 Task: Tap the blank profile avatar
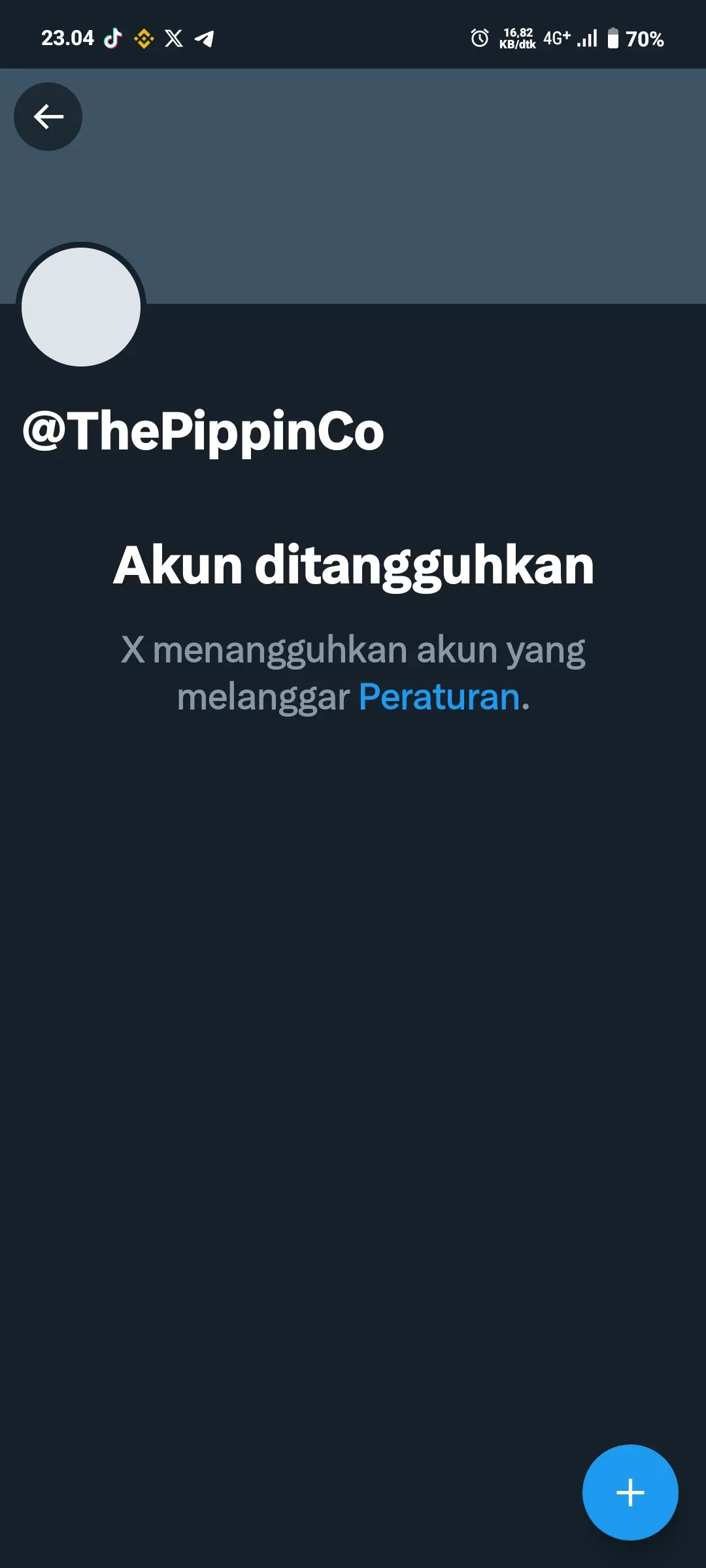(x=81, y=306)
